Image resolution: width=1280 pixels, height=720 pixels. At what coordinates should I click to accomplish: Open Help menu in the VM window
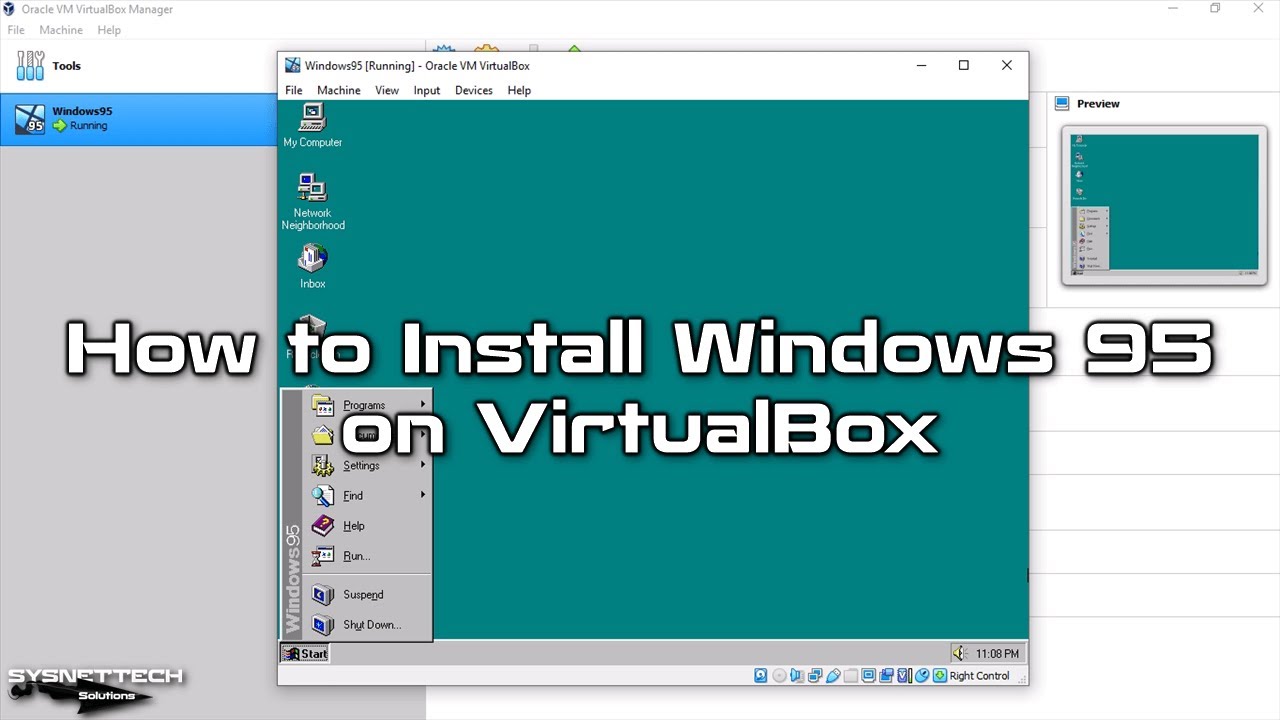coord(519,90)
